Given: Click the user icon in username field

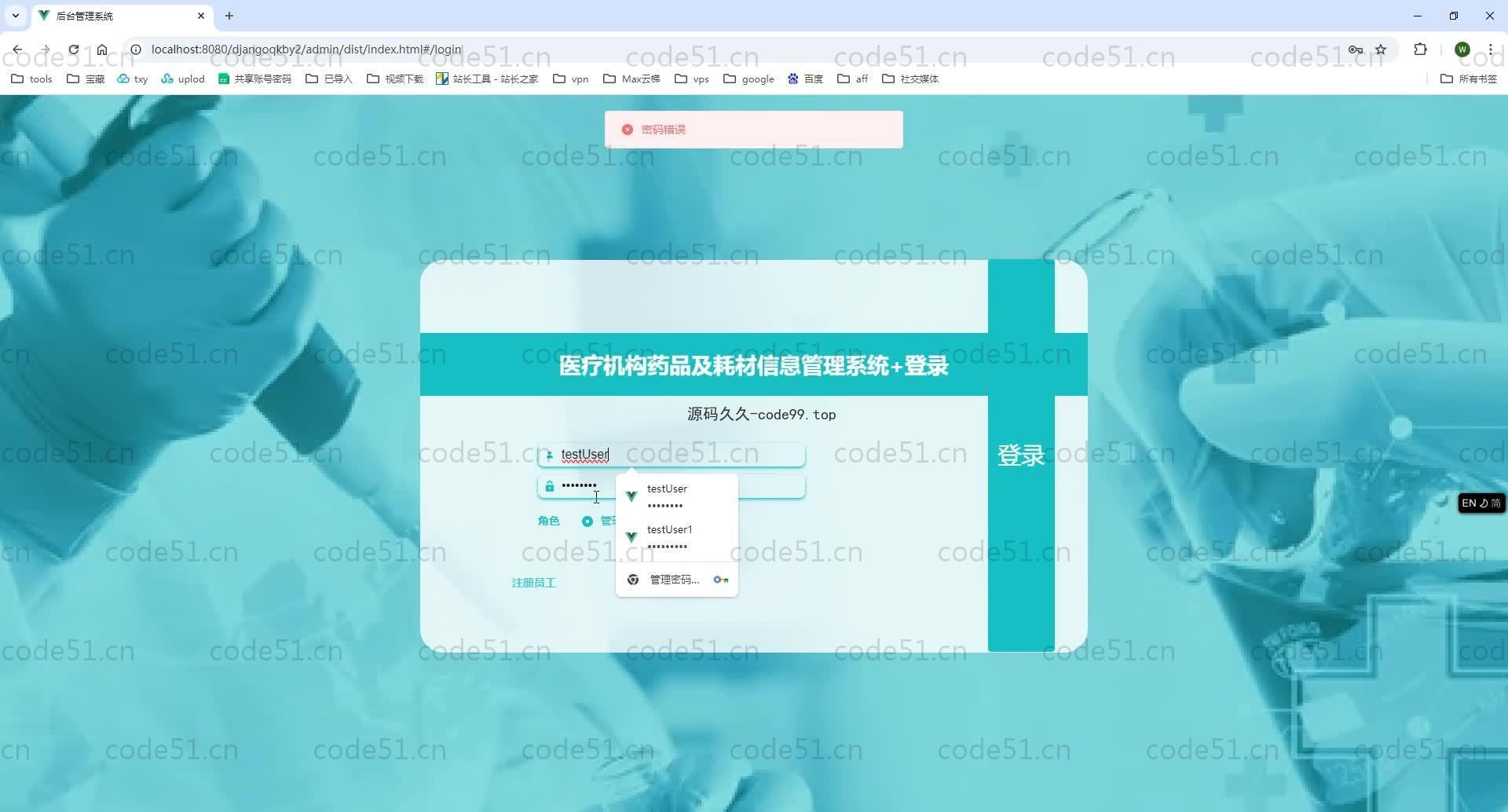Looking at the screenshot, I should click(x=549, y=455).
